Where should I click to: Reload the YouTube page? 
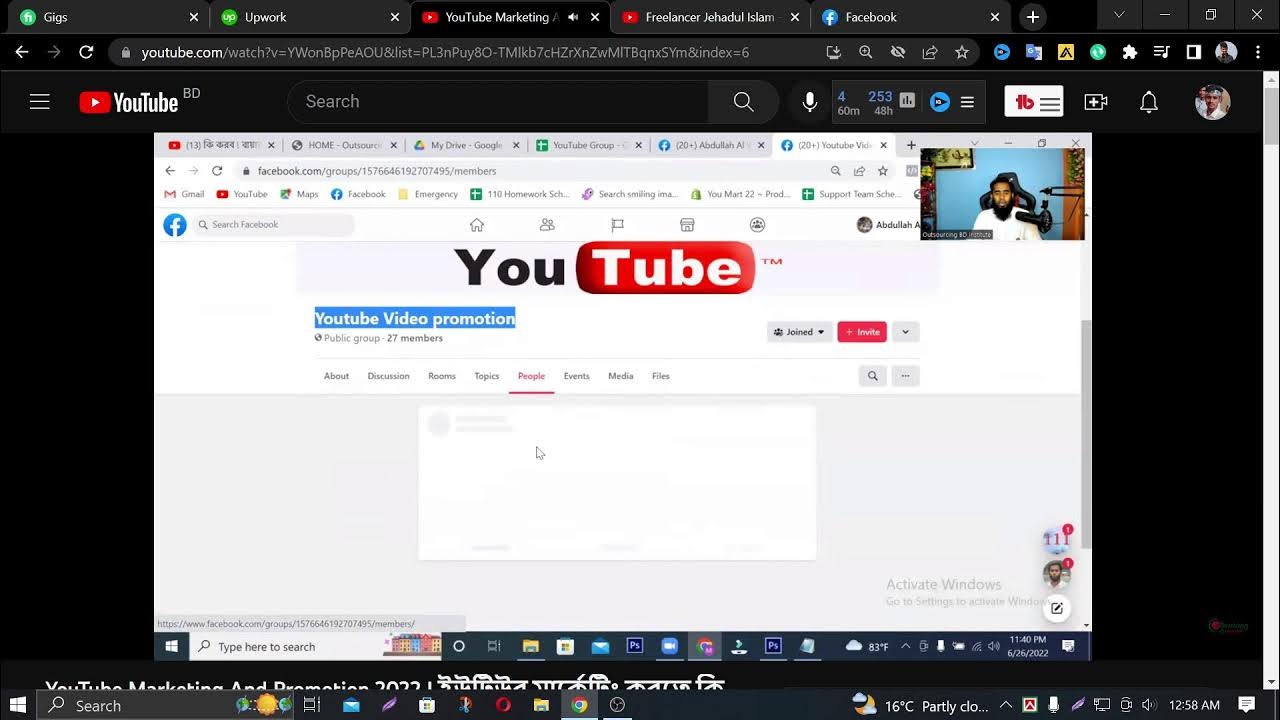click(x=86, y=52)
